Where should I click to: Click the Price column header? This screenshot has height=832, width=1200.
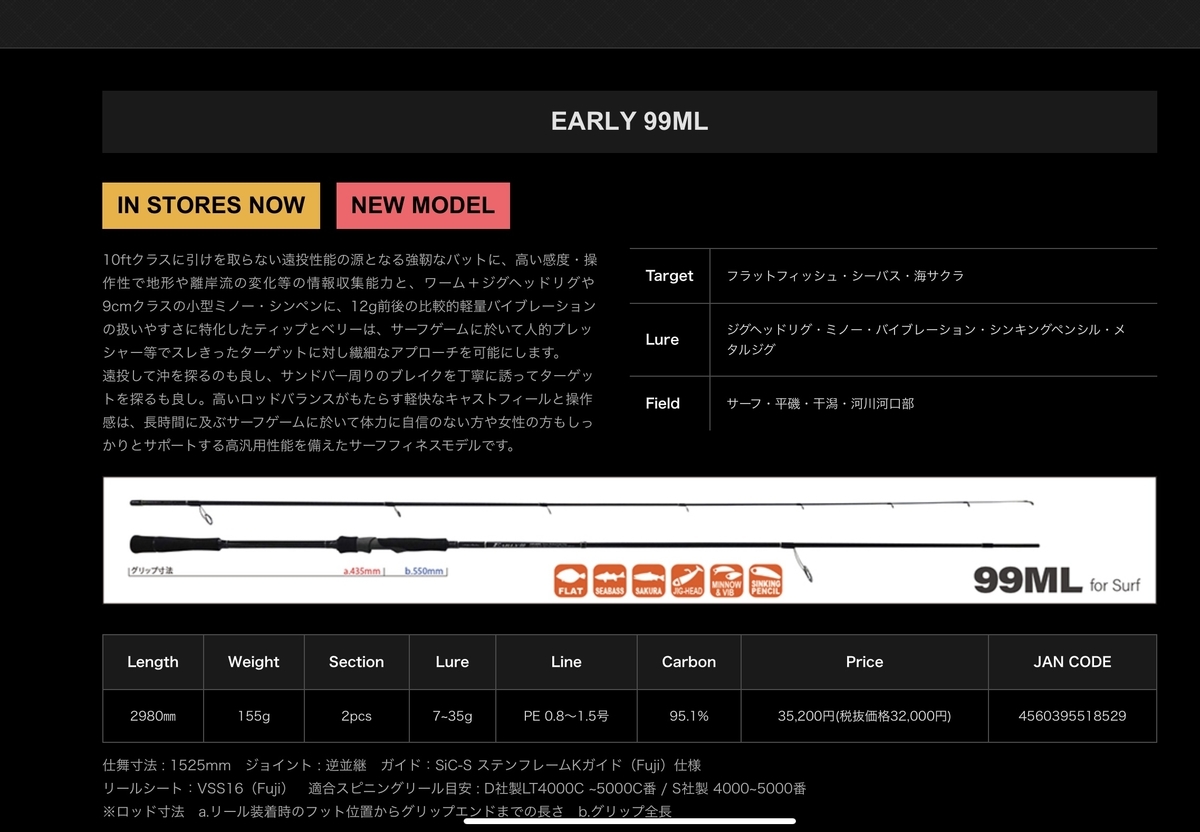(865, 662)
